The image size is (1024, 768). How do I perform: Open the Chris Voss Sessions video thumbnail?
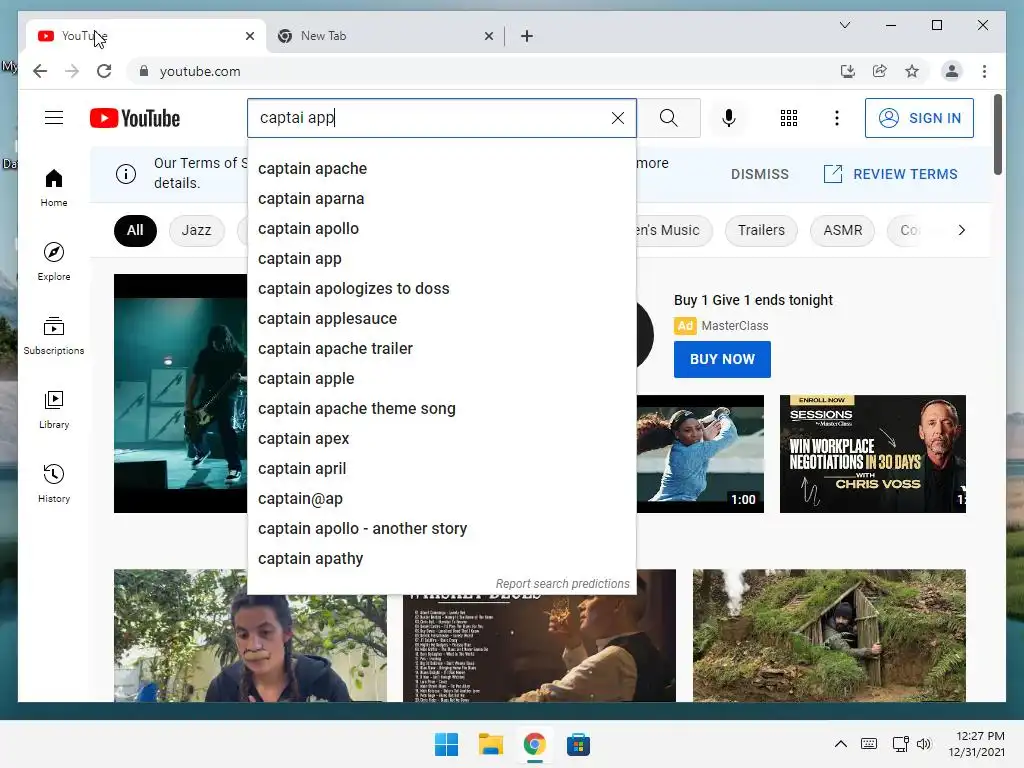point(872,454)
